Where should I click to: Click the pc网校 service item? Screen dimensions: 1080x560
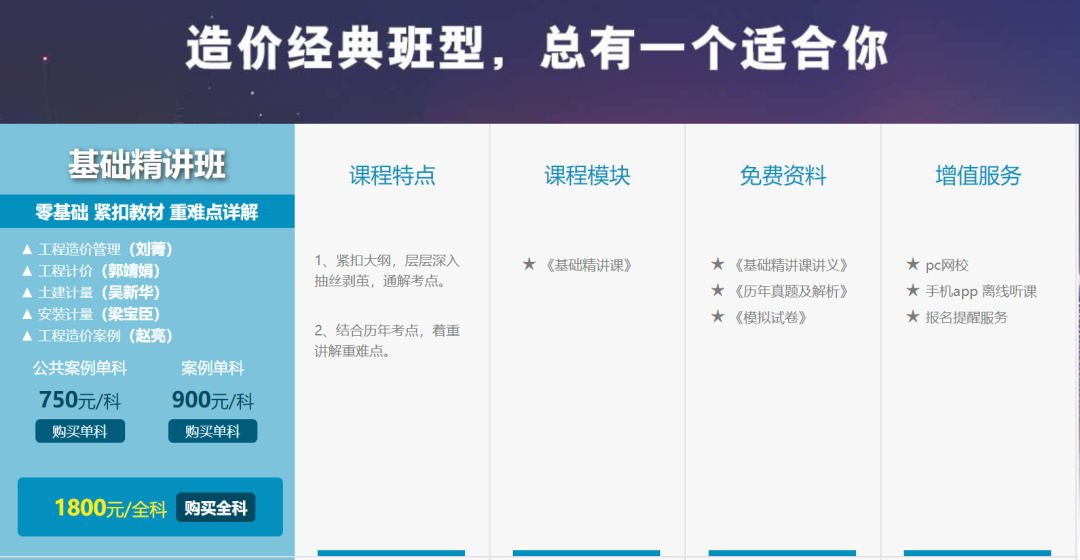[947, 265]
